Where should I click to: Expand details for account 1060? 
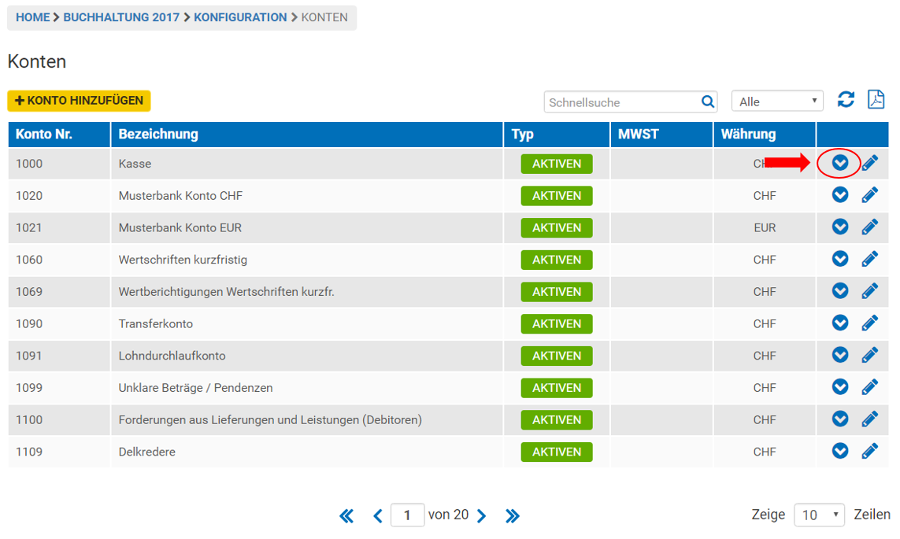click(x=840, y=259)
